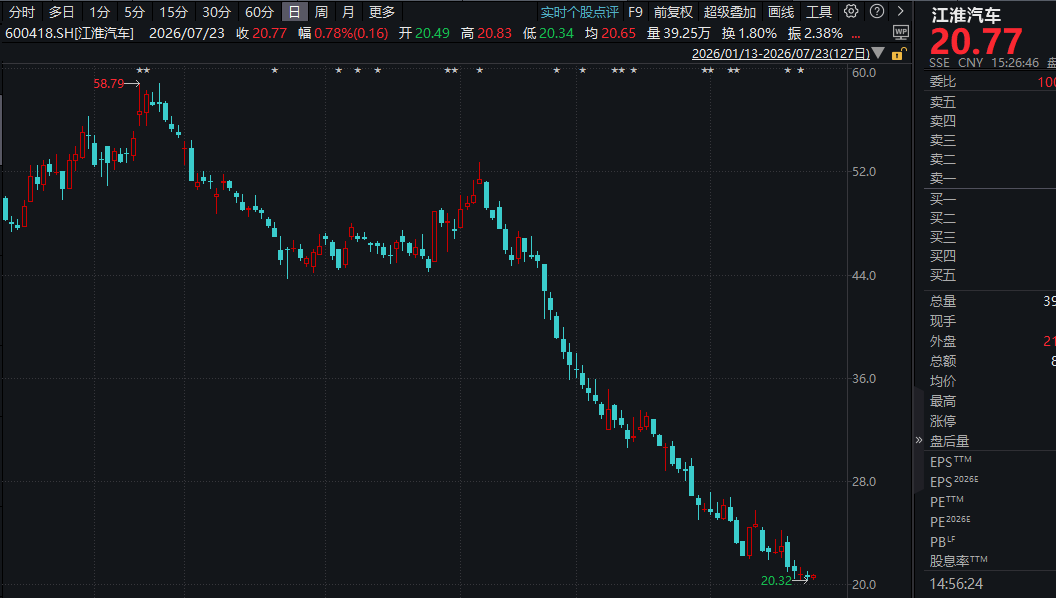
Task: Click the 58.79 high price marker
Action: (108, 84)
